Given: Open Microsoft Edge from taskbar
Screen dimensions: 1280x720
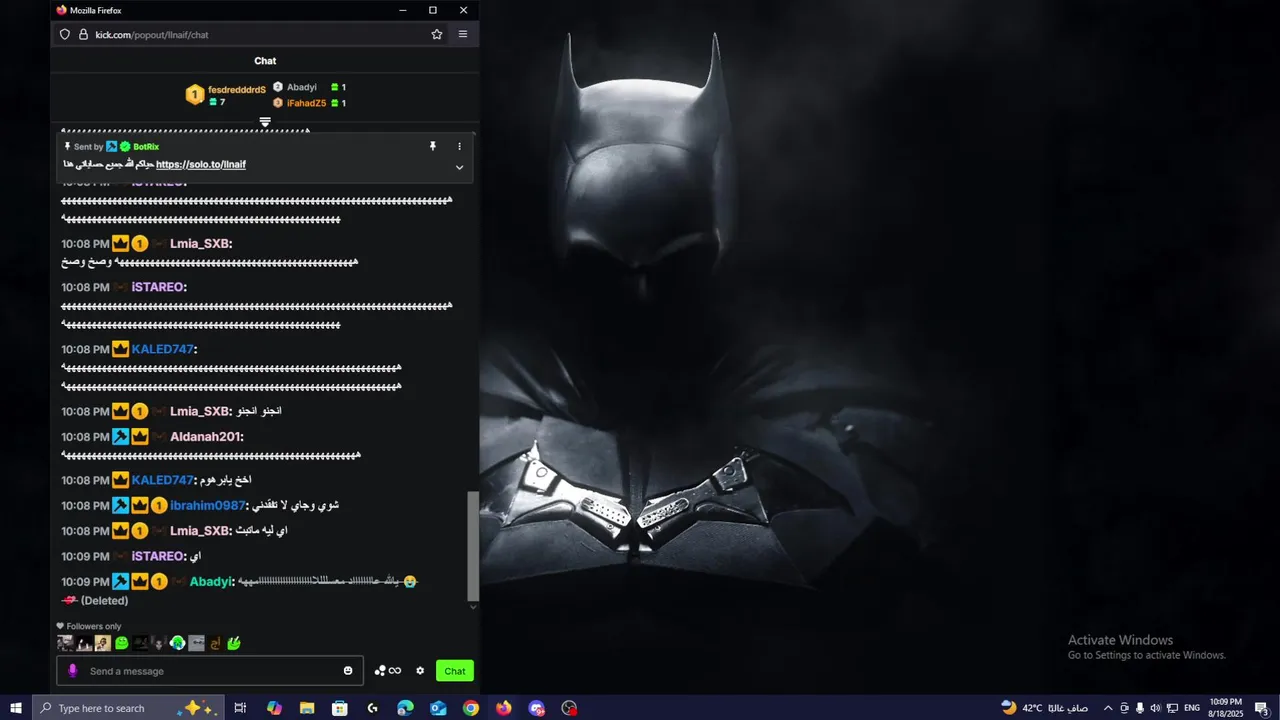Looking at the screenshot, I should pos(405,708).
